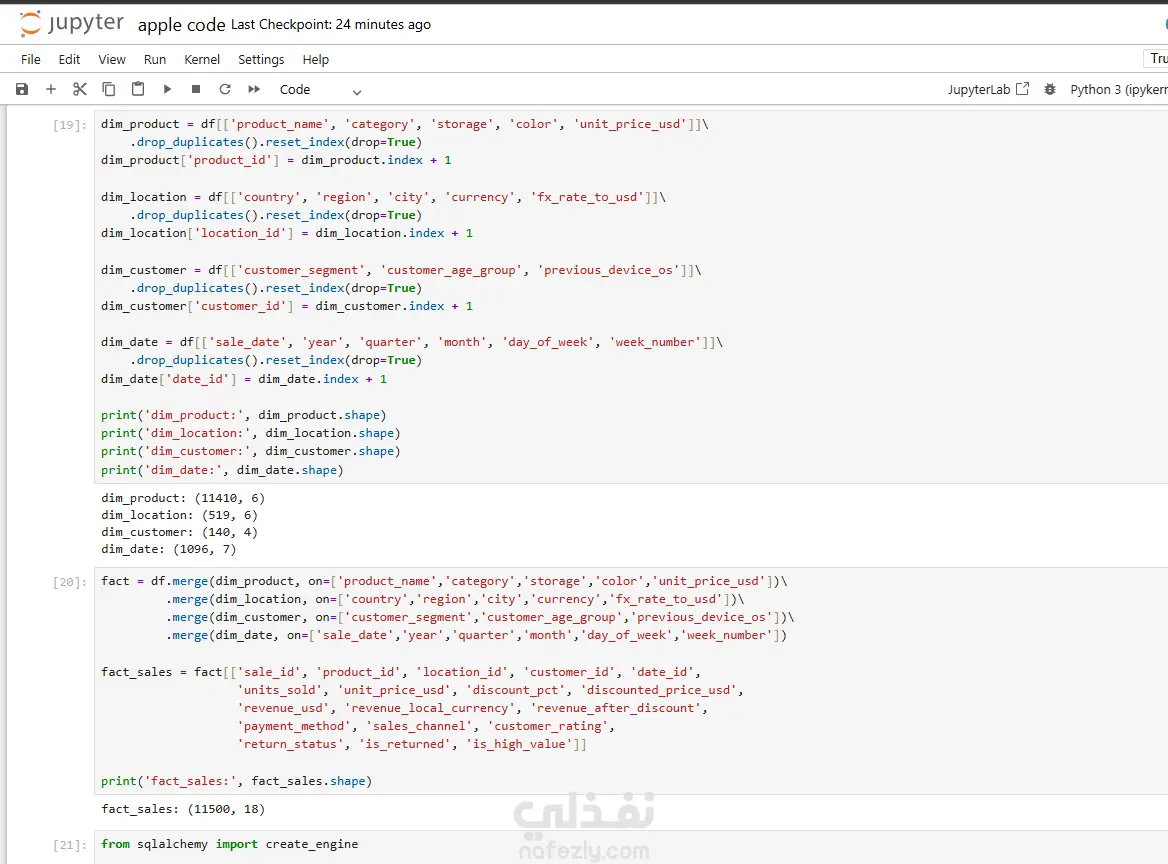The height and width of the screenshot is (864, 1168).
Task: Select the Python 3 (ipykernel) kernel name
Action: 1118,89
